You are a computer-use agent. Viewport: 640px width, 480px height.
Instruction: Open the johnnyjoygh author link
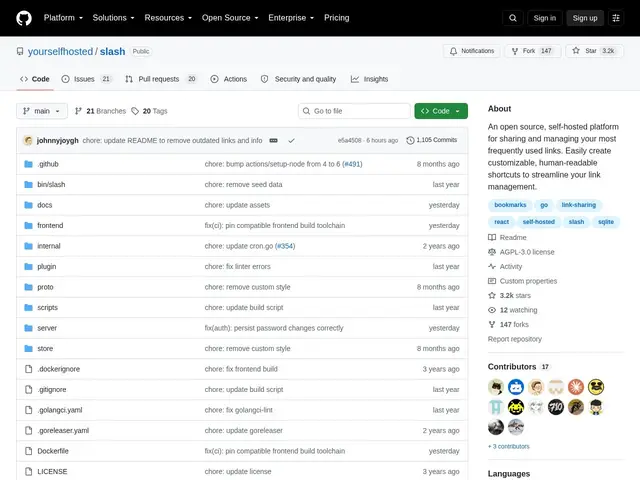[x=58, y=140]
